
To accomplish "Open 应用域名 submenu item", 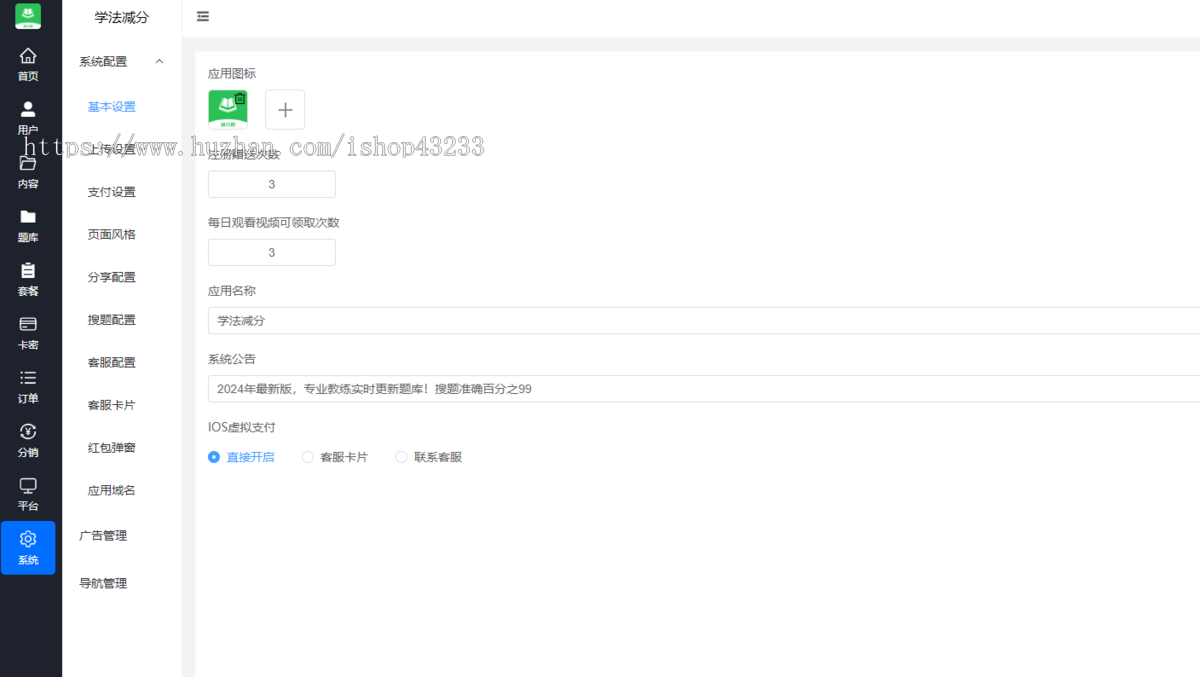I will click(112, 491).
